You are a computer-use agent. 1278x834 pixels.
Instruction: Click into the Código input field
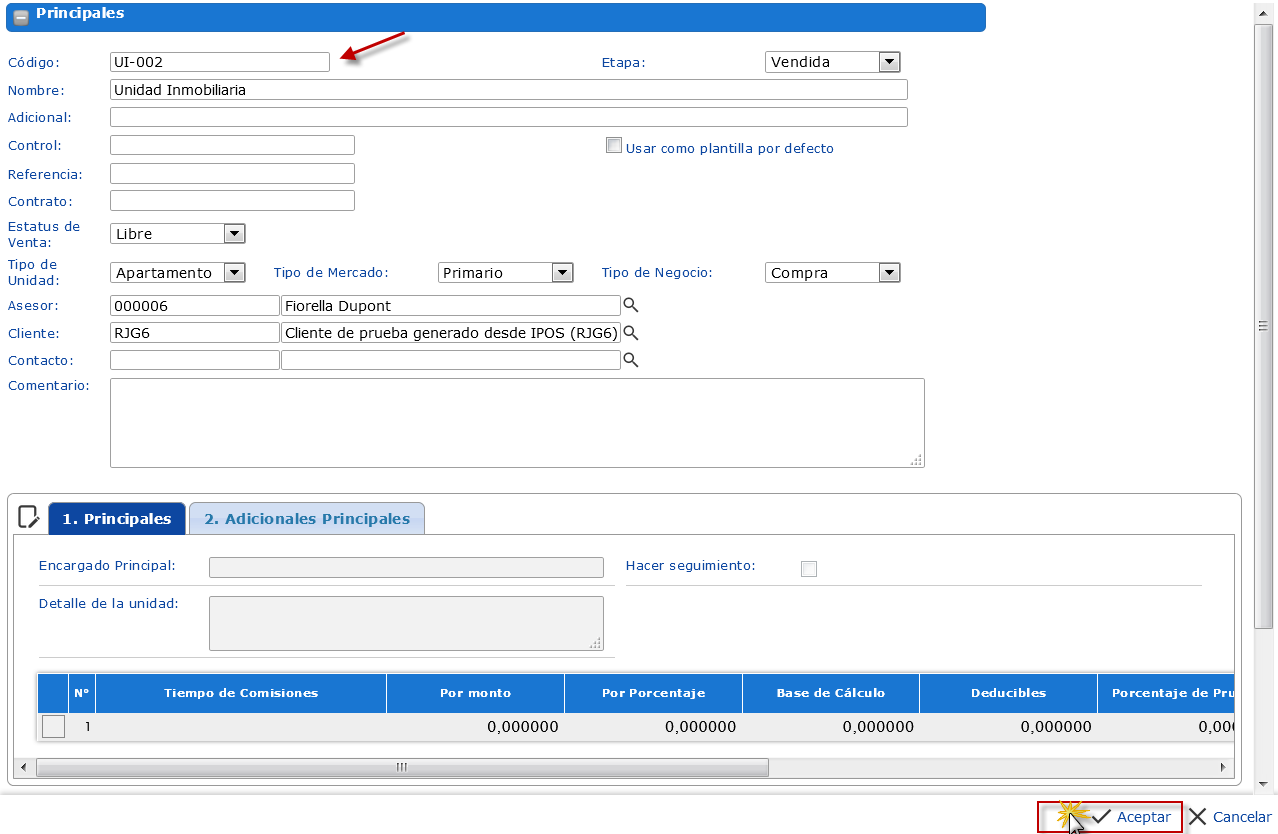click(x=220, y=62)
